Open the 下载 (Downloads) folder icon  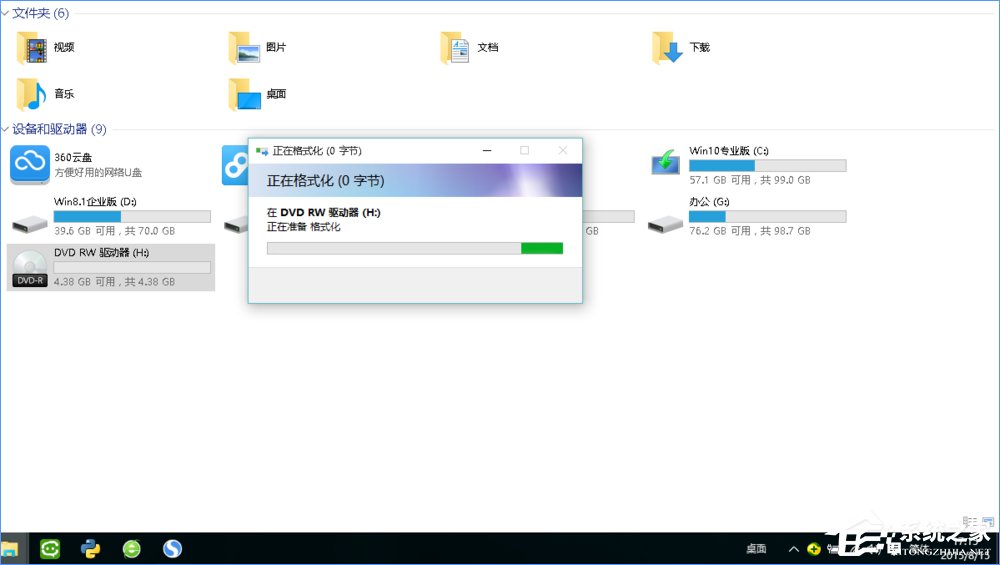(x=667, y=48)
